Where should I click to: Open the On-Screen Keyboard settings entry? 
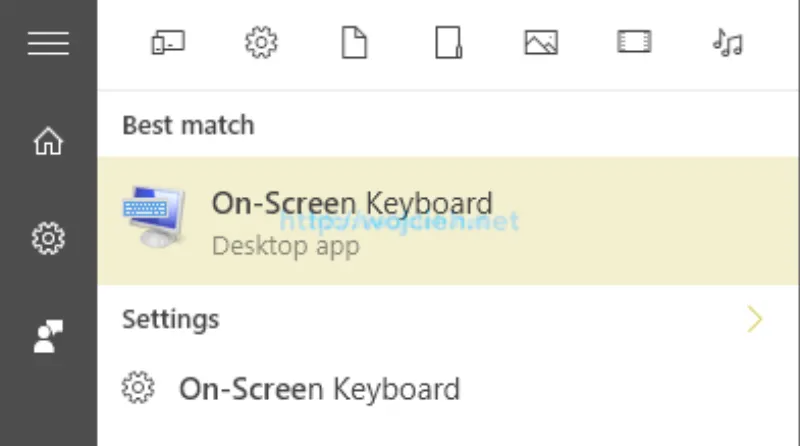319,388
